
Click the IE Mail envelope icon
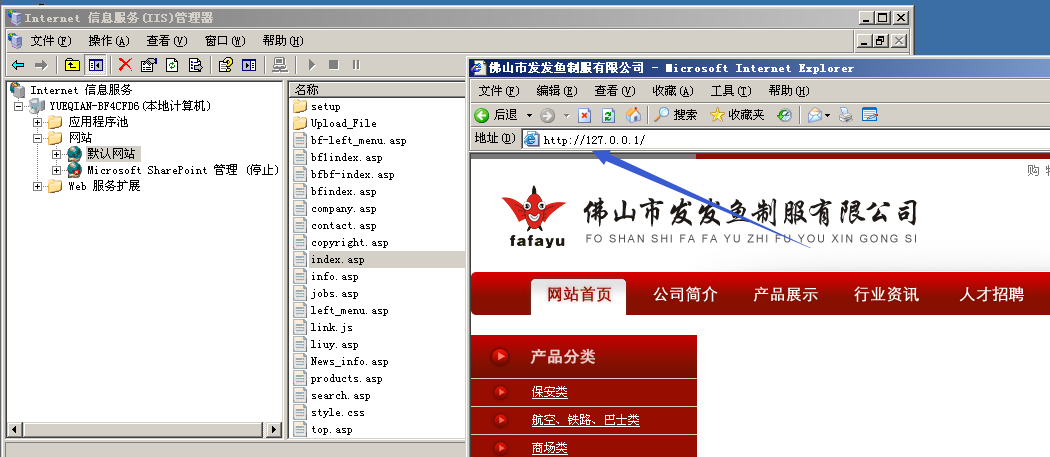pos(814,115)
